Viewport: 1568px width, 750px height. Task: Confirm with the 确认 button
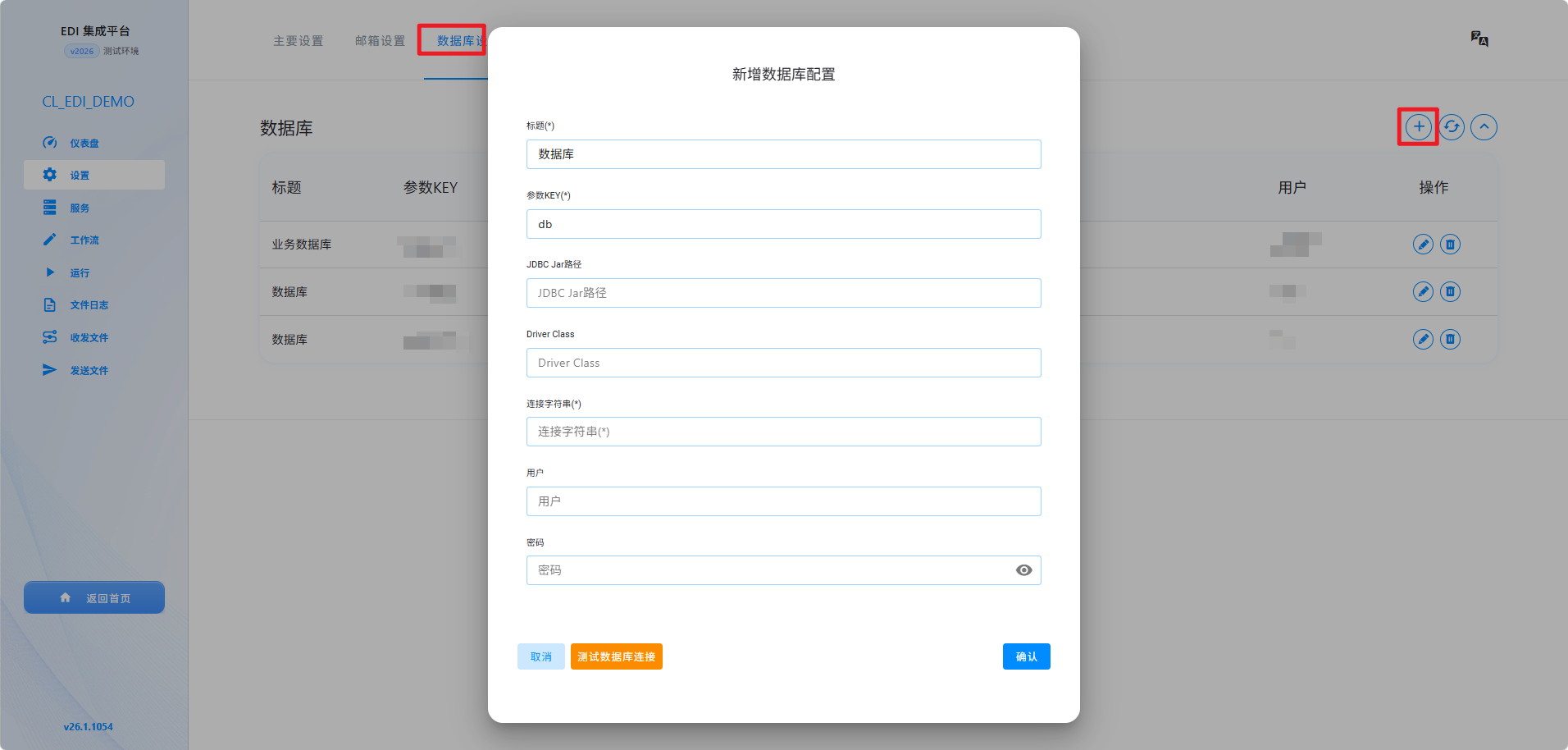click(x=1027, y=656)
